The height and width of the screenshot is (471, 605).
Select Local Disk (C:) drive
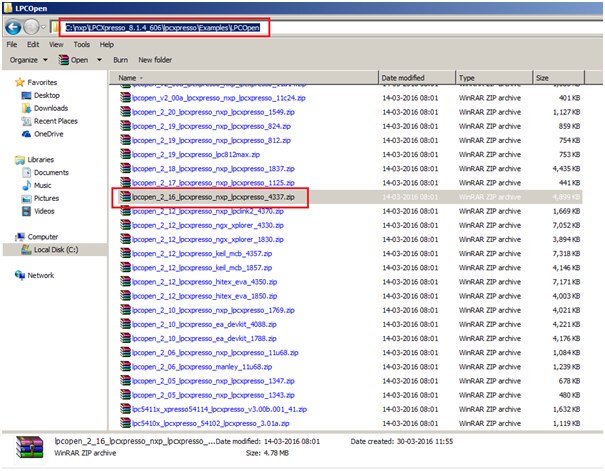pos(50,250)
